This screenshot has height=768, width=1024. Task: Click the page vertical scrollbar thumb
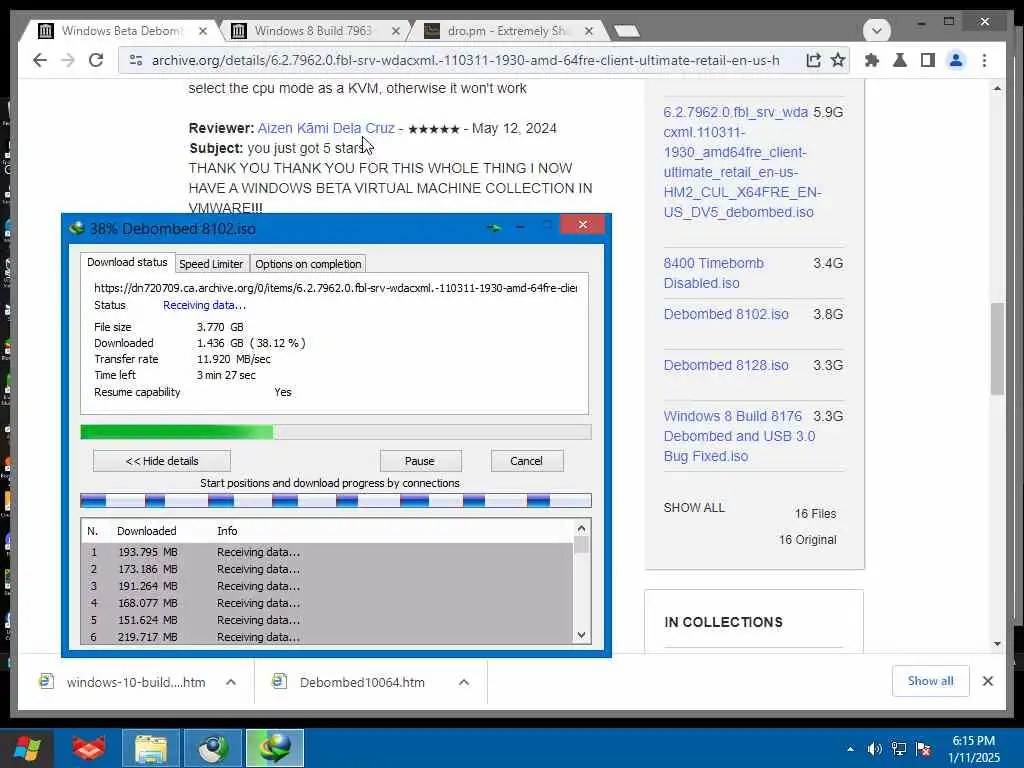tap(997, 349)
